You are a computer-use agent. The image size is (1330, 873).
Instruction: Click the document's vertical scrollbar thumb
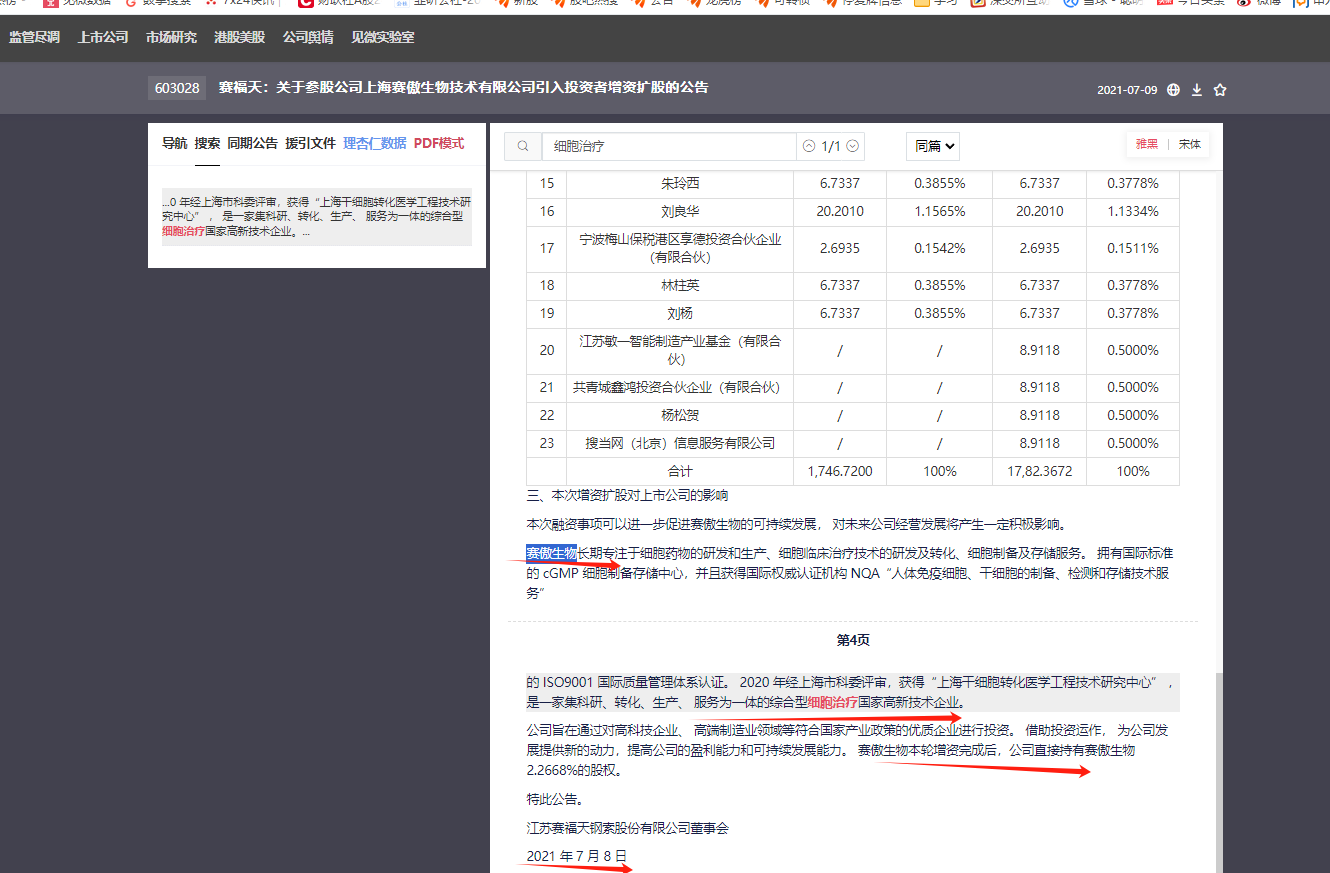1217,772
